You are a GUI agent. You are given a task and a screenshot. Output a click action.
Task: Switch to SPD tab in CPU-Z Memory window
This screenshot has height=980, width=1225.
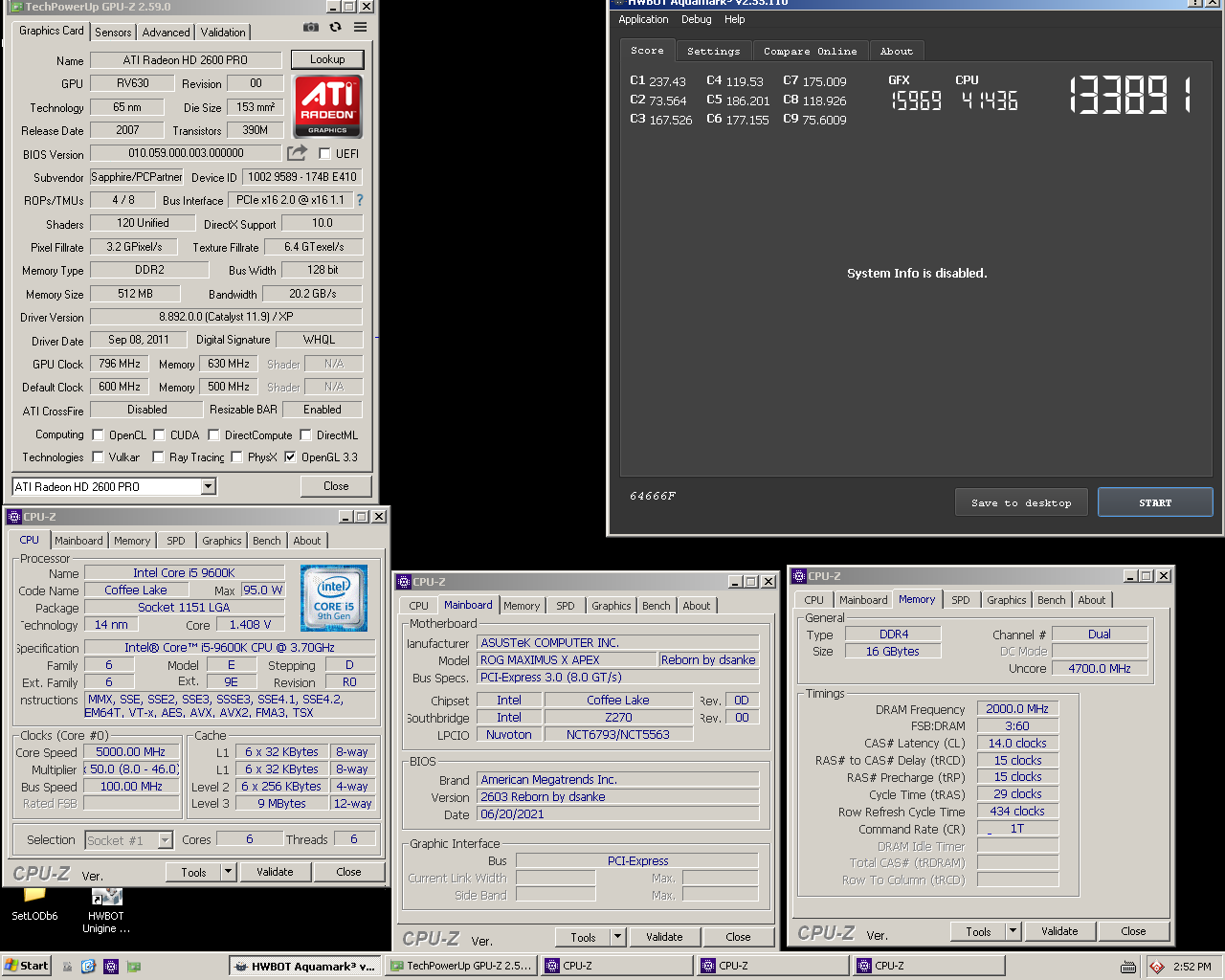coord(960,600)
